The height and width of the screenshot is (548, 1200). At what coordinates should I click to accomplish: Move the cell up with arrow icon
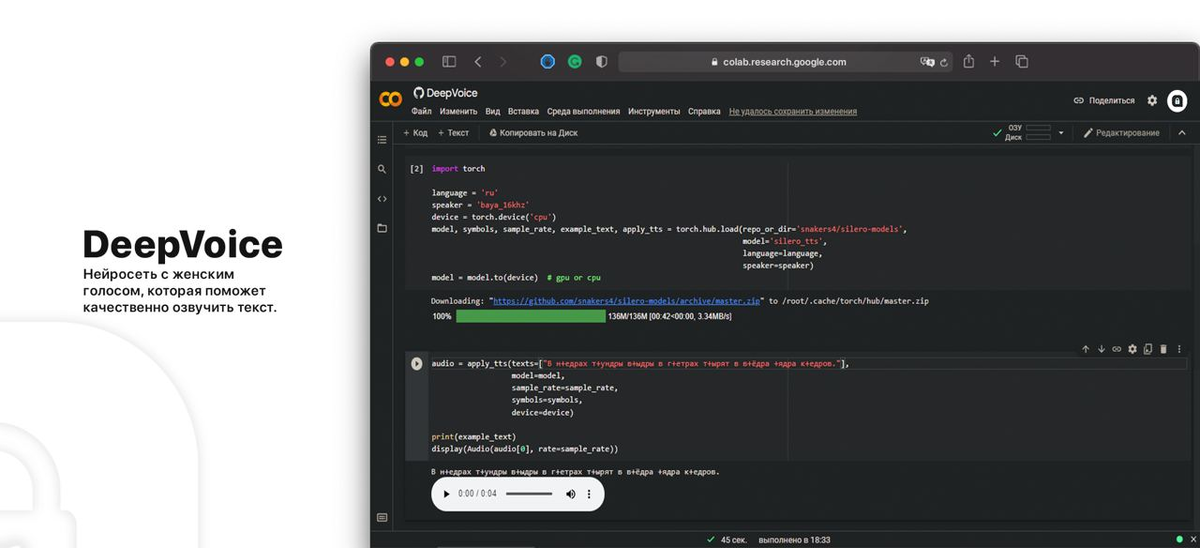coord(1086,349)
